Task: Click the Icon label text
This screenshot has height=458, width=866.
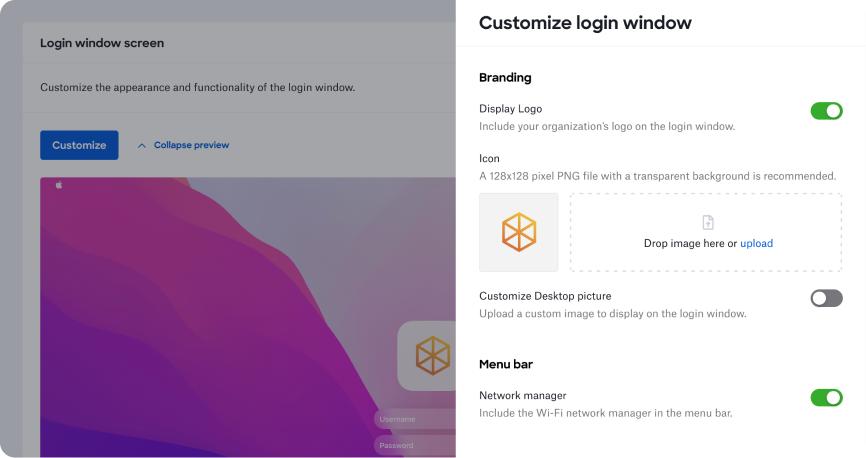Action: (x=489, y=159)
